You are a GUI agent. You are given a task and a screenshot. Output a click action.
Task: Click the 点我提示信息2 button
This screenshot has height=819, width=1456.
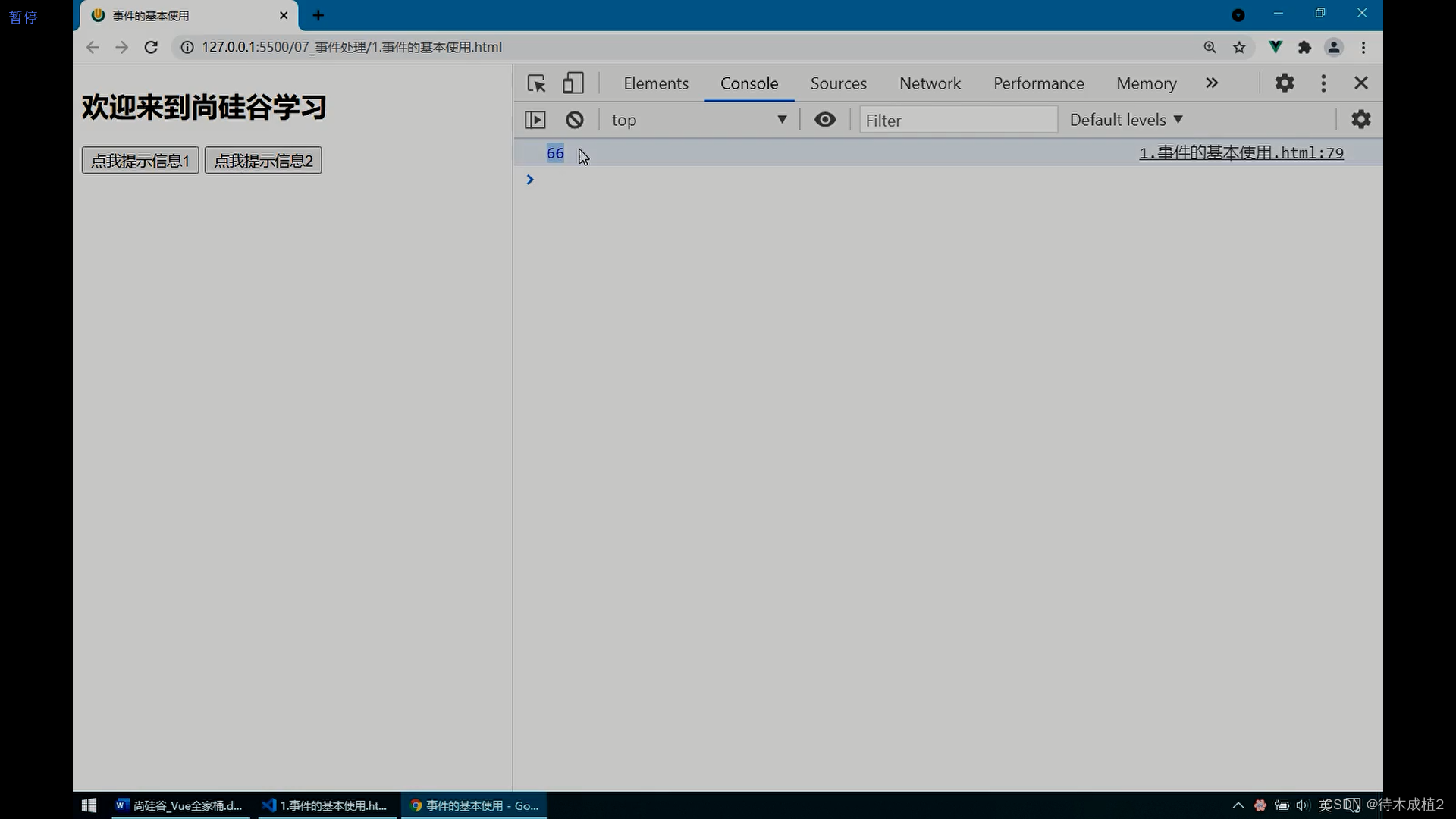tap(263, 161)
